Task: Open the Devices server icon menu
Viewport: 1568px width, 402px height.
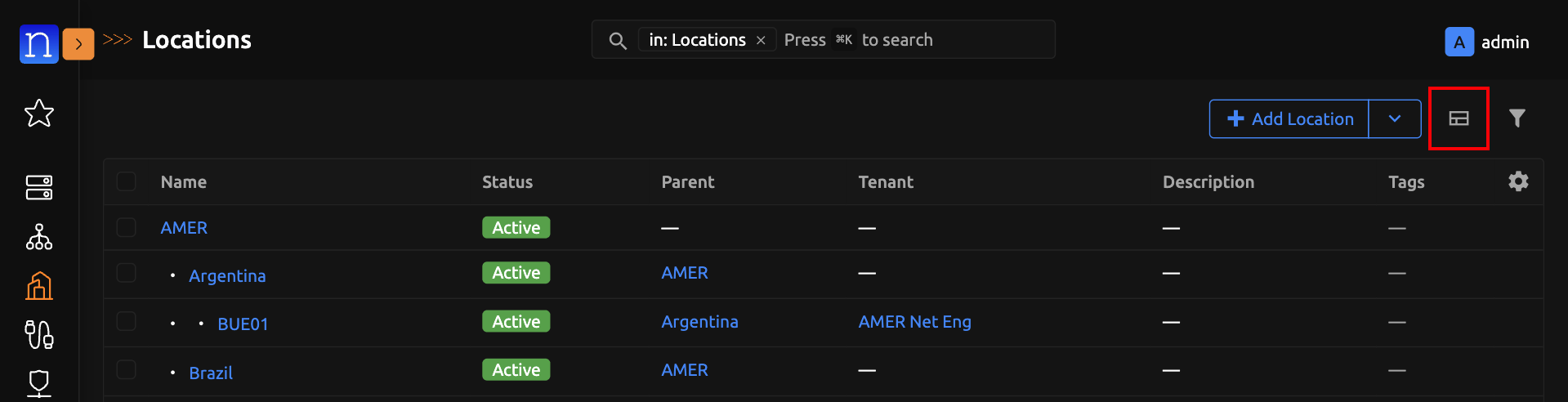Action: pyautogui.click(x=39, y=187)
